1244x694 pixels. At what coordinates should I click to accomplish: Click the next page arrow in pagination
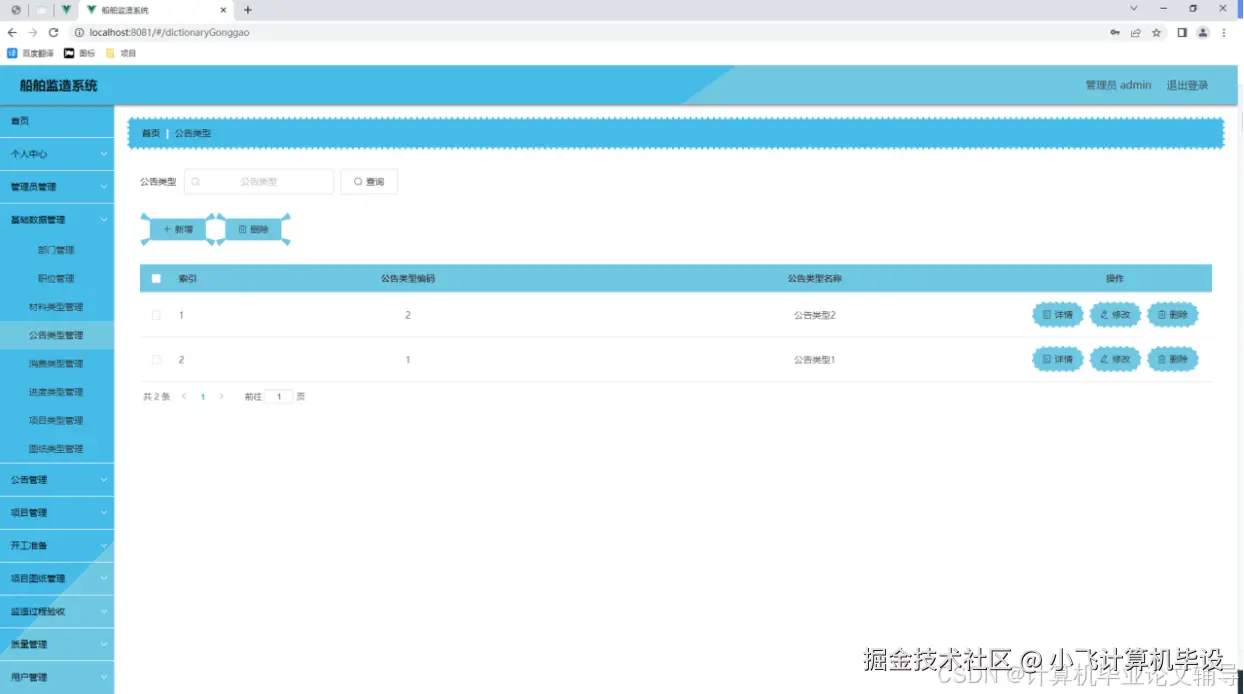point(222,397)
